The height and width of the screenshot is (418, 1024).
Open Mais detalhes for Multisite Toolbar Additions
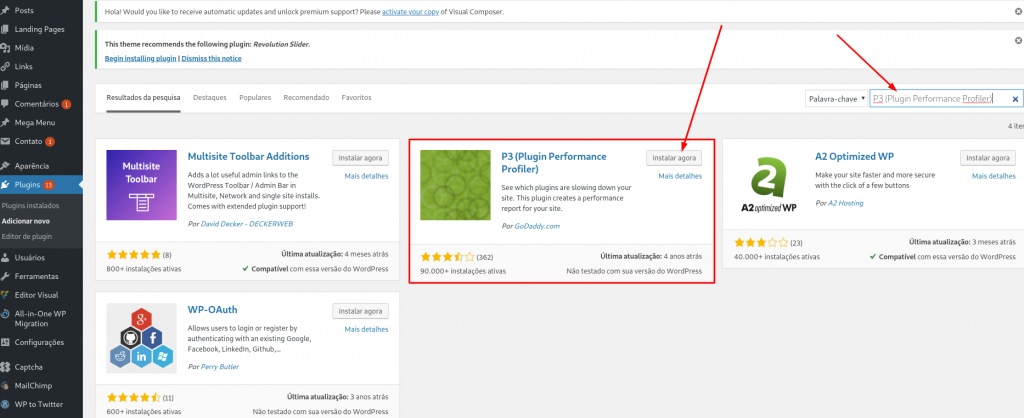366,176
